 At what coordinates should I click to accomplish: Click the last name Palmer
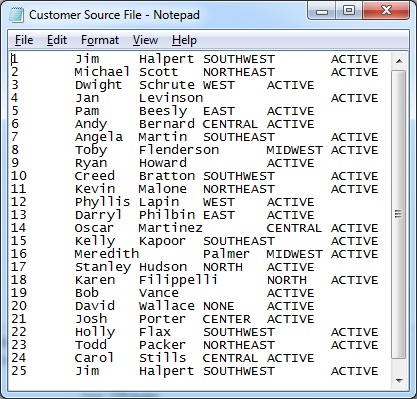pyautogui.click(x=226, y=254)
